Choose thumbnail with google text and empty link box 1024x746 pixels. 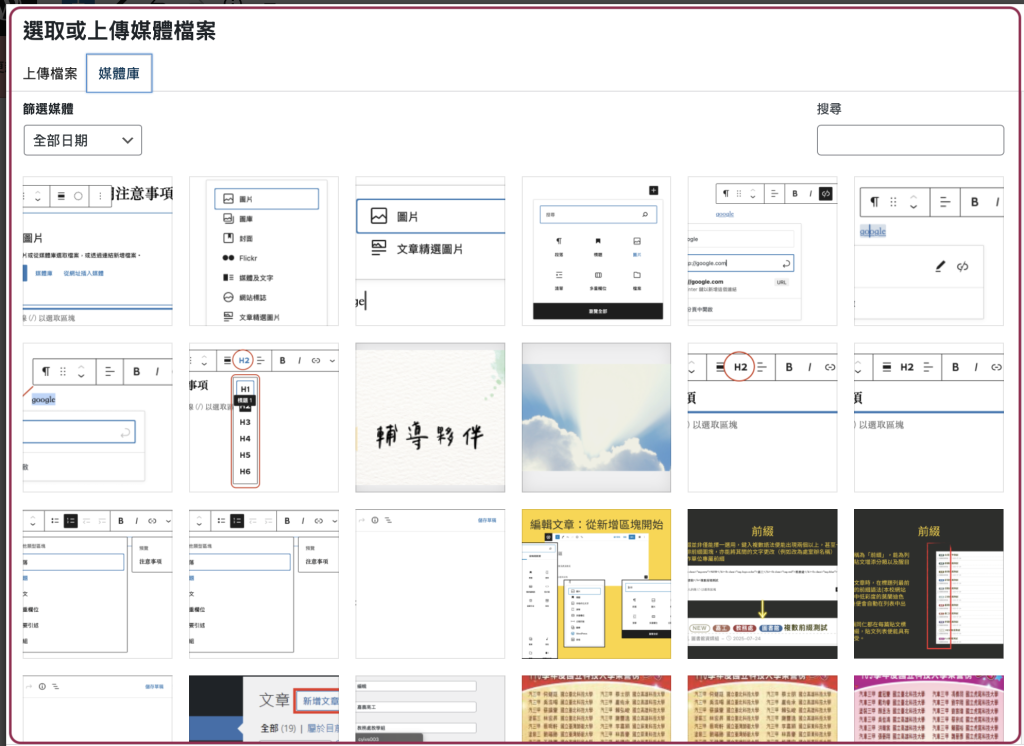coord(97,417)
